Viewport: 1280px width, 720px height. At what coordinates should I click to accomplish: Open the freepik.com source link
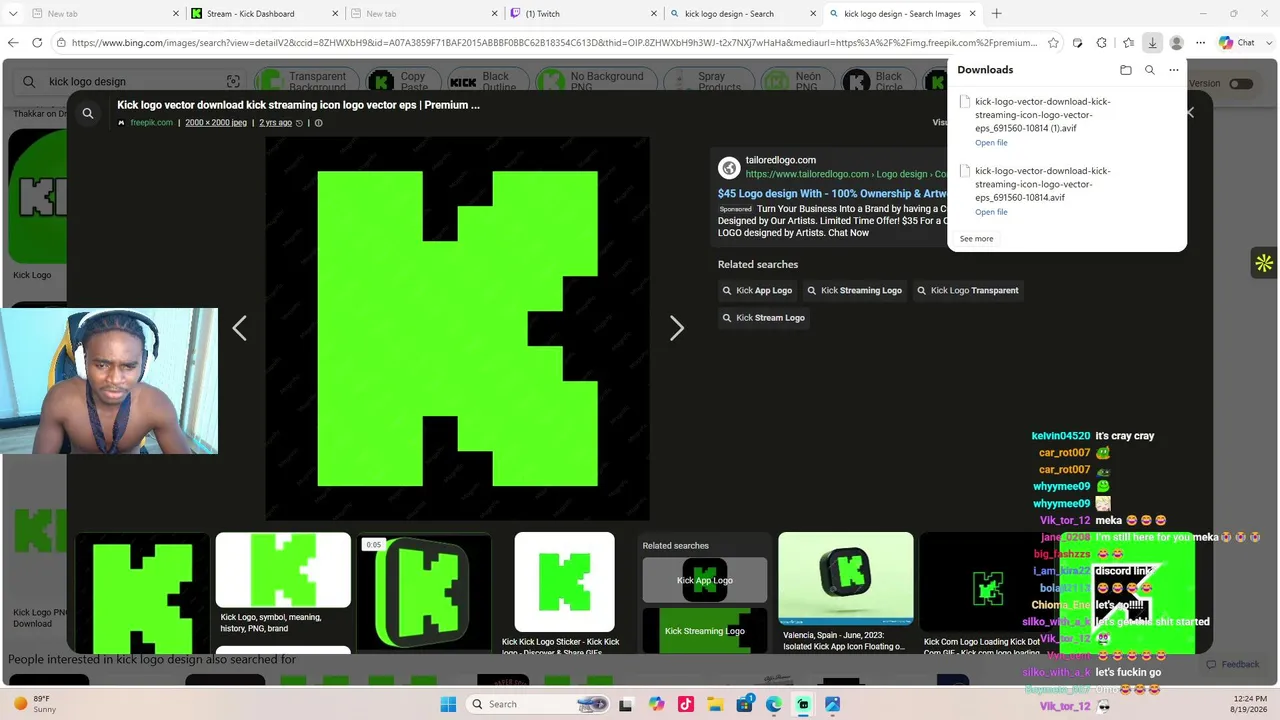[x=151, y=123]
